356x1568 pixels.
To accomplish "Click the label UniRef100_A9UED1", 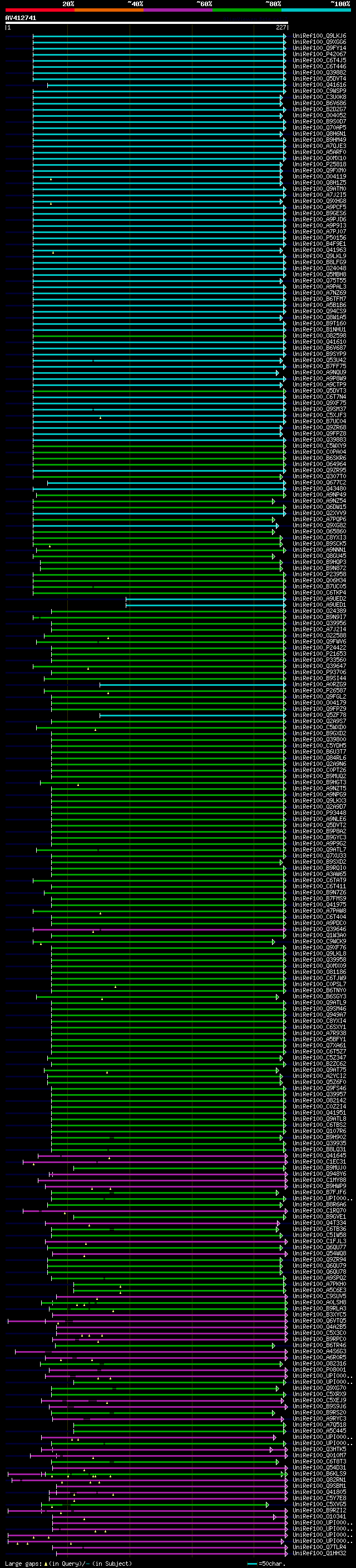I will click(319, 605).
